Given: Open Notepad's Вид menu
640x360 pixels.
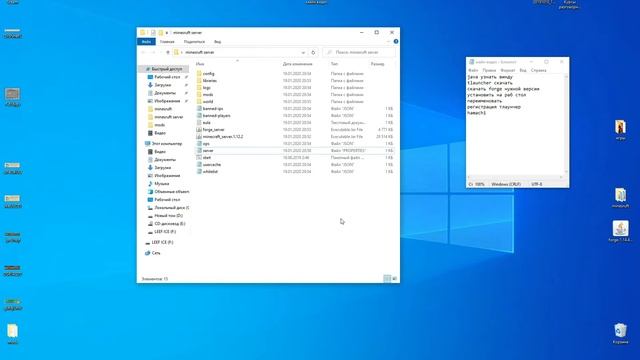Looking at the screenshot, I should (523, 70).
